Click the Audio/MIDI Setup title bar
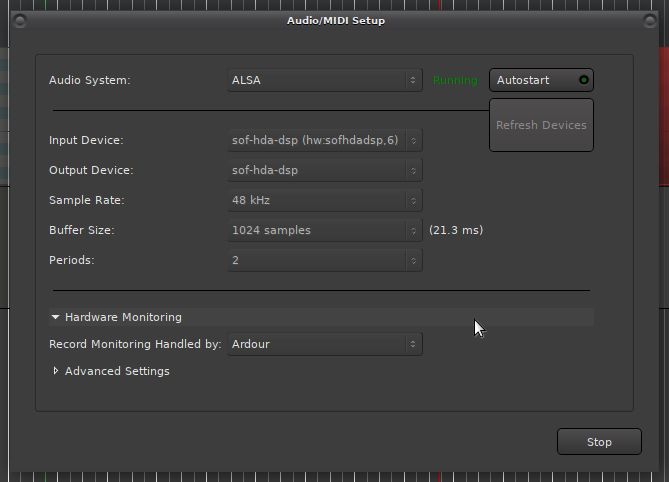The height and width of the screenshot is (482, 669). click(x=334, y=21)
